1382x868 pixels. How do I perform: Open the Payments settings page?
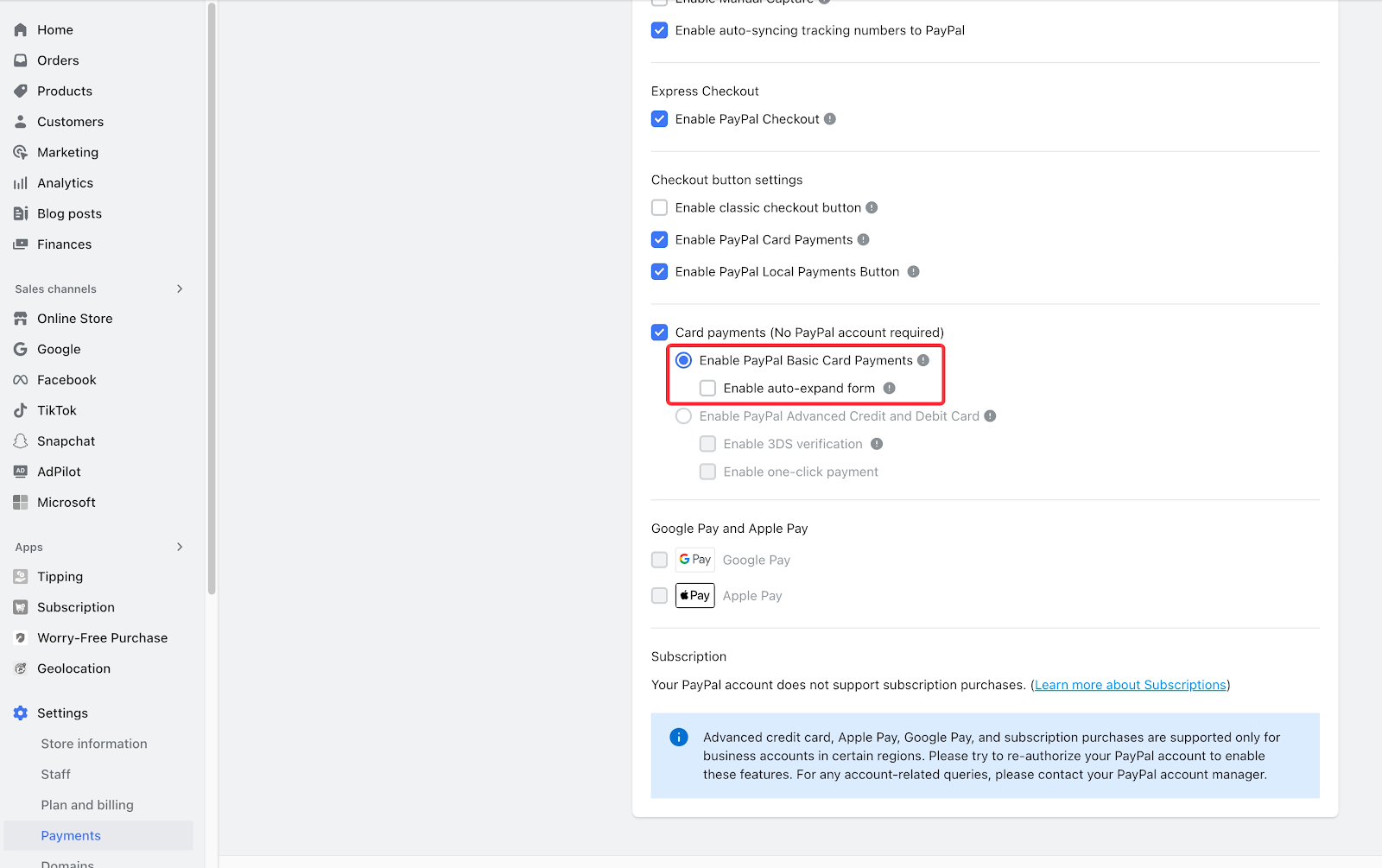click(x=71, y=836)
